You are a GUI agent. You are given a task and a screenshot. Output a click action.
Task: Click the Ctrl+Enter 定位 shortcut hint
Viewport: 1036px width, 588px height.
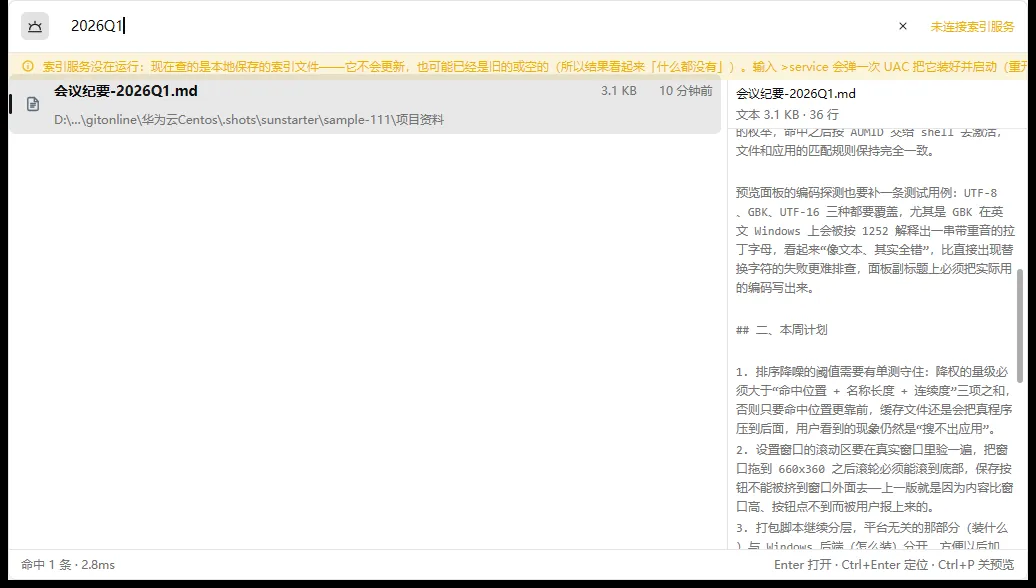[885, 565]
